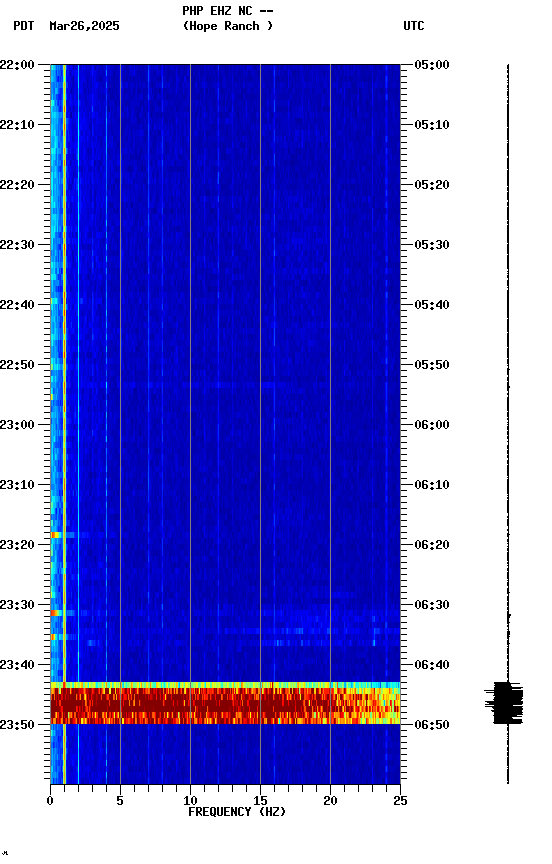
Task: Click the station title 'PHP EHZ NC --'
Action: point(228,11)
